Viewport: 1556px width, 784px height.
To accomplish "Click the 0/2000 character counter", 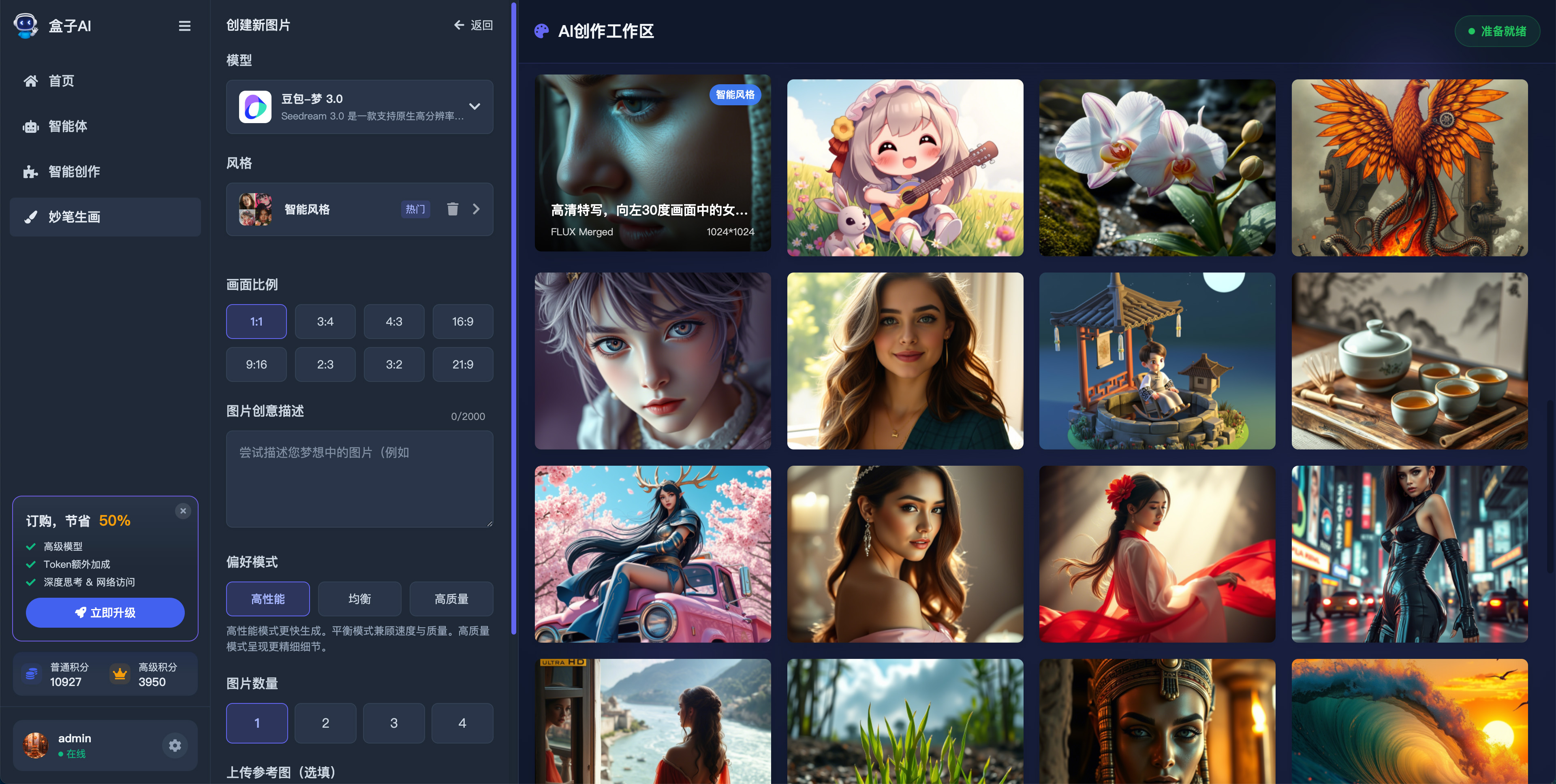I will (468, 416).
